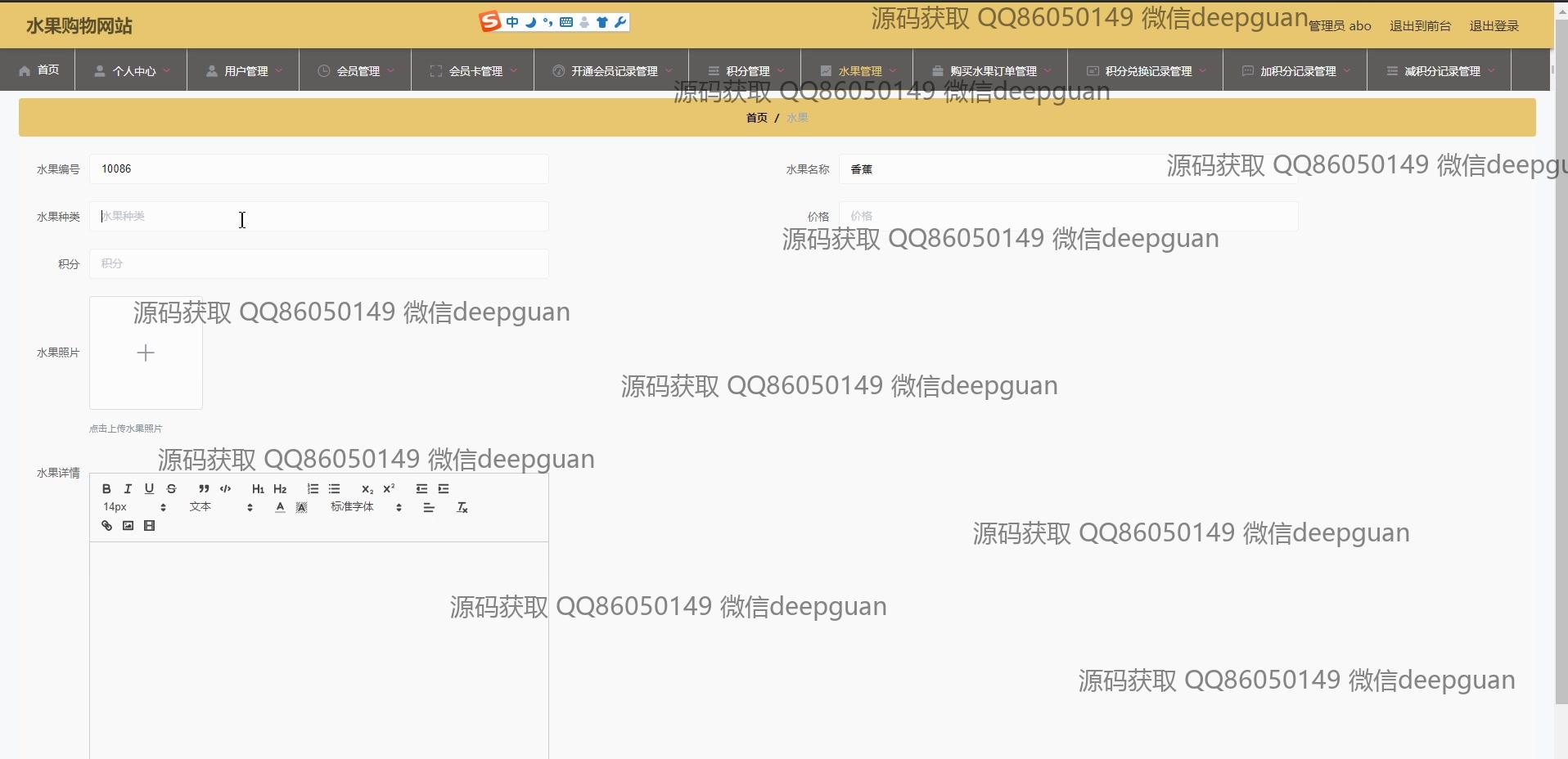Screen dimensions: 1568x759
Task: Apply strikethrough in the editor toolbar
Action: coord(171,489)
